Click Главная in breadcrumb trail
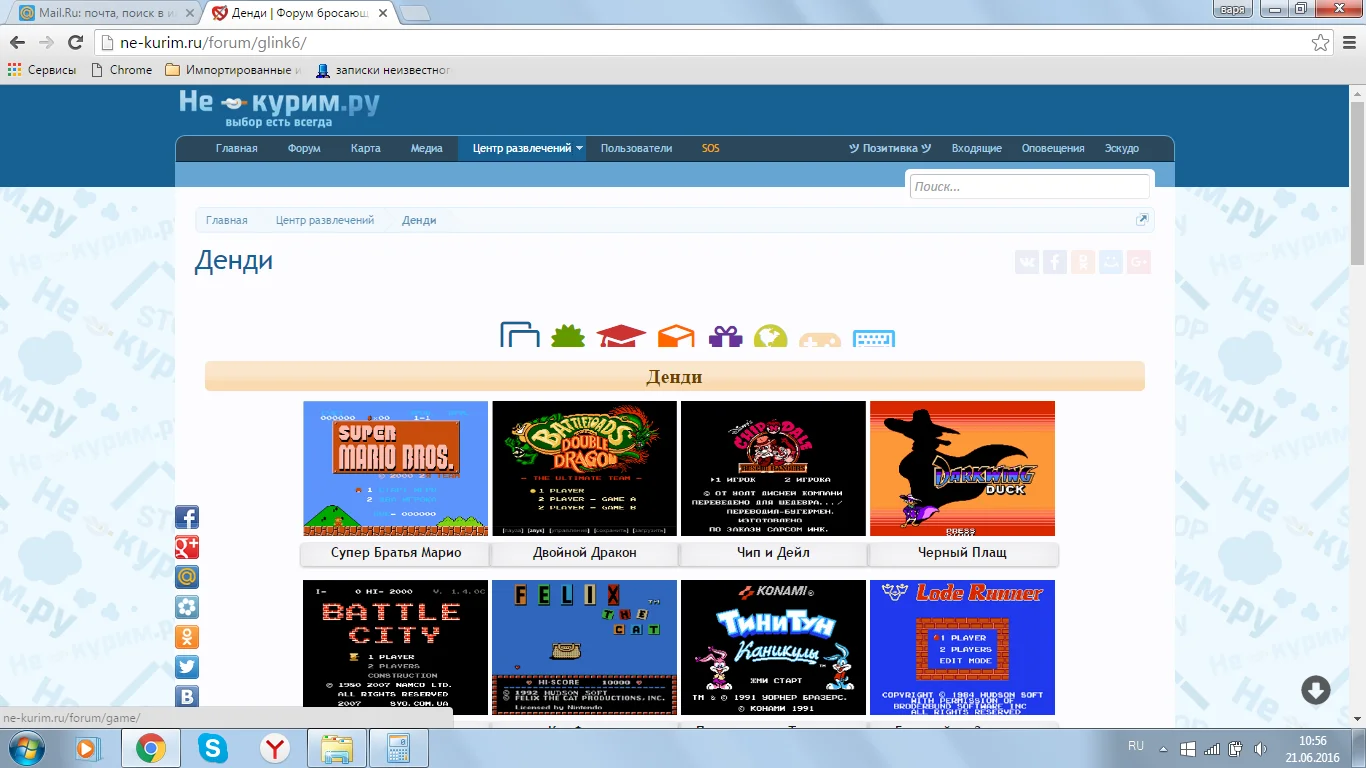1366x768 pixels. (x=226, y=220)
